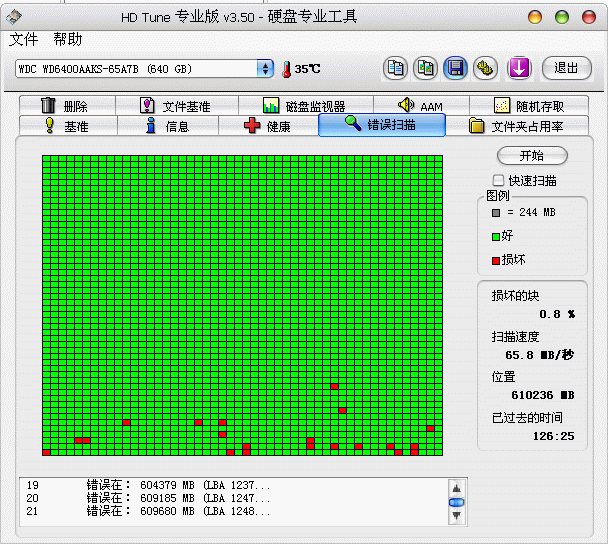Click the 65.8 MB/秒 scan speed value

click(x=540, y=355)
